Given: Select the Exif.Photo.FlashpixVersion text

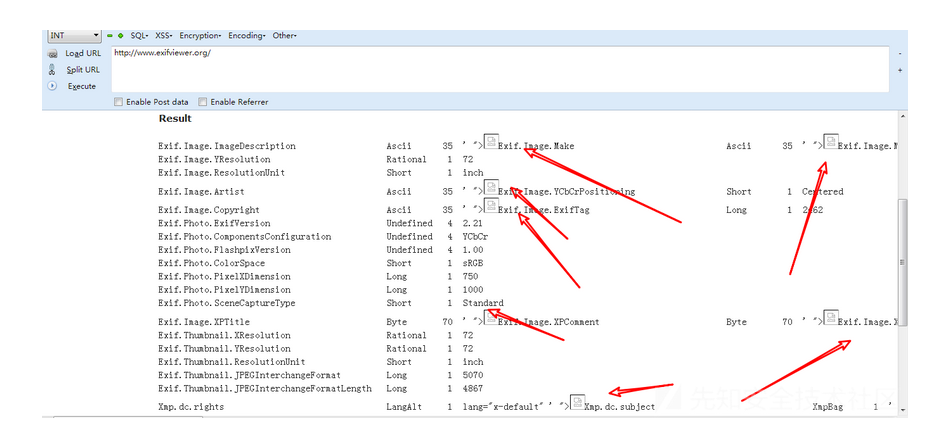Looking at the screenshot, I should pos(224,249).
